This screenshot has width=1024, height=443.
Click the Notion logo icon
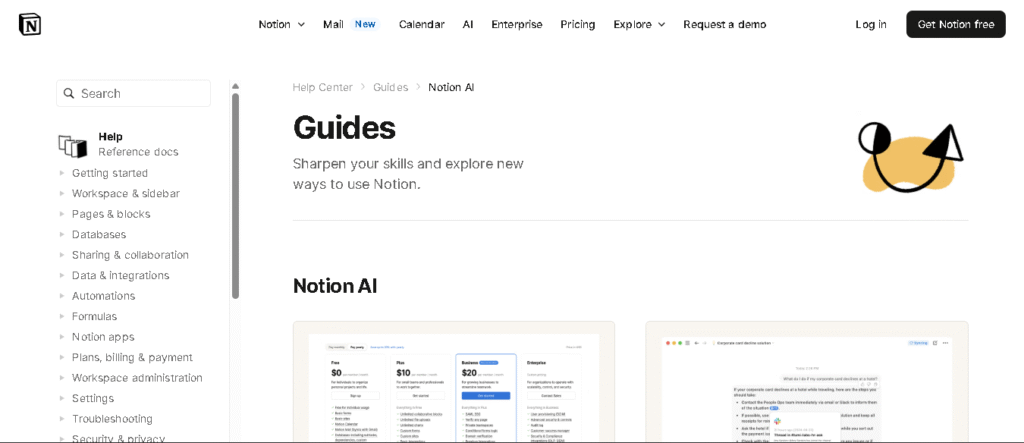[x=30, y=24]
